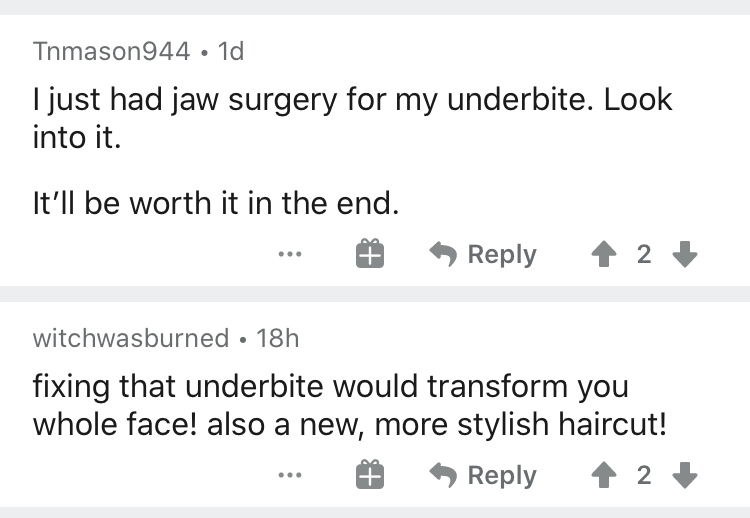Upvote the comment by witchwasburned

click(x=604, y=475)
